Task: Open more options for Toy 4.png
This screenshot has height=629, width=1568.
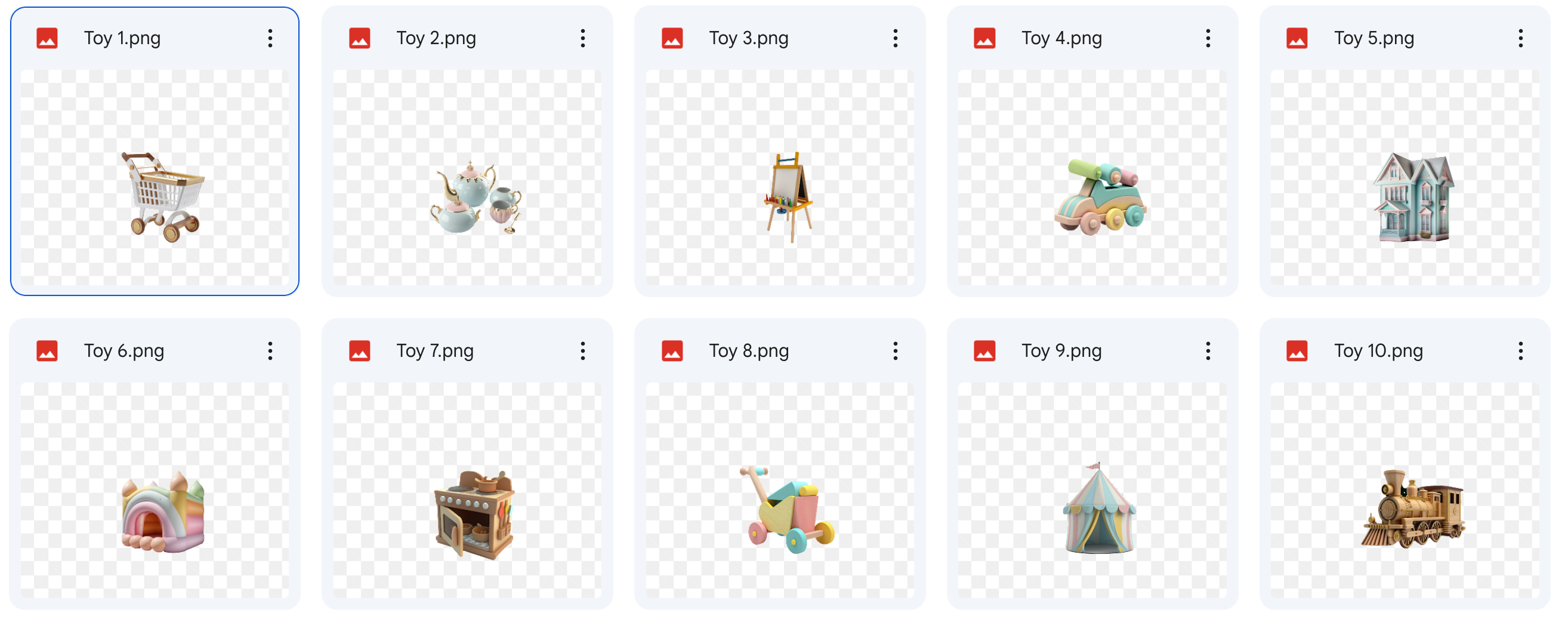Action: pos(1208,38)
